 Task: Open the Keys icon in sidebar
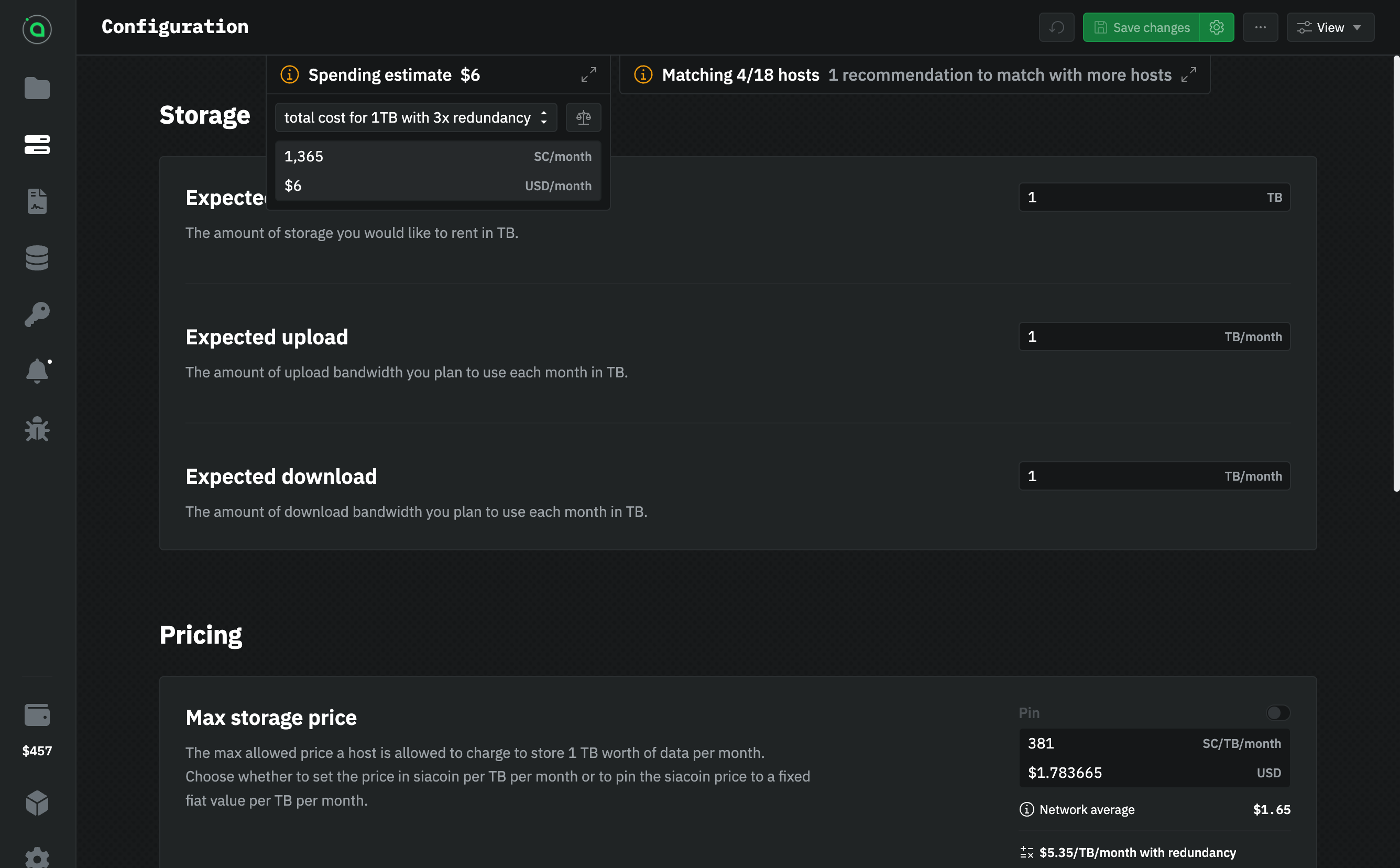37,314
